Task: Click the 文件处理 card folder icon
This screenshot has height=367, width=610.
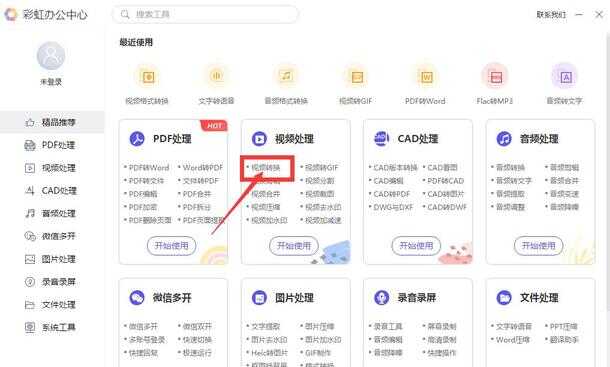Action: pyautogui.click(x=504, y=298)
